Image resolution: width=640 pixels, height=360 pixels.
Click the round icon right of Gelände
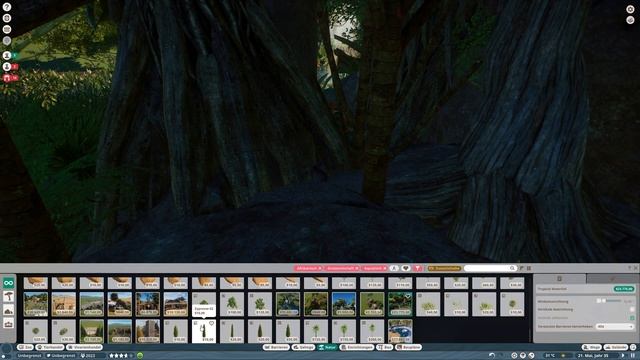(633, 347)
